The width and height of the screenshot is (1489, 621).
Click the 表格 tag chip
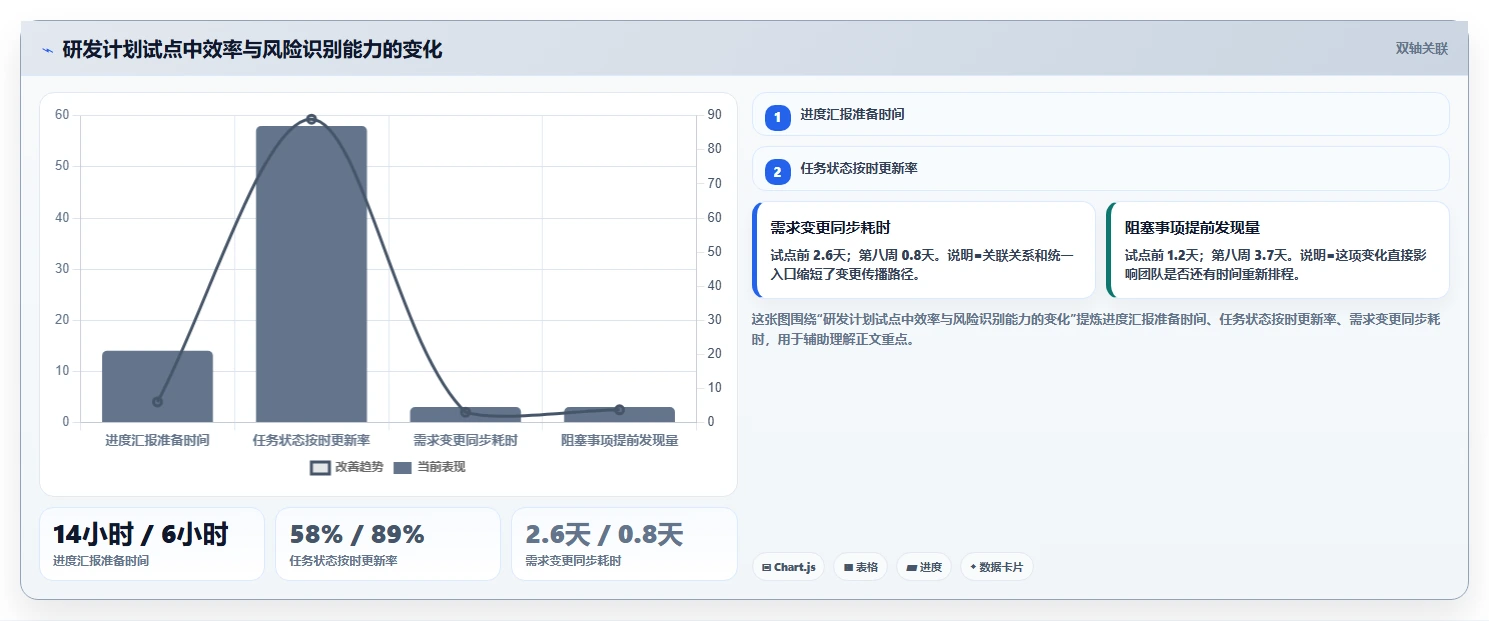coord(860,567)
